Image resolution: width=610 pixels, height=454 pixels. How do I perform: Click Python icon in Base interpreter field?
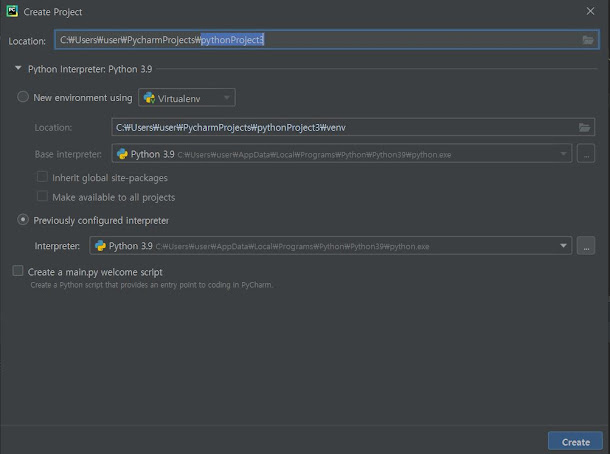tap(122, 154)
